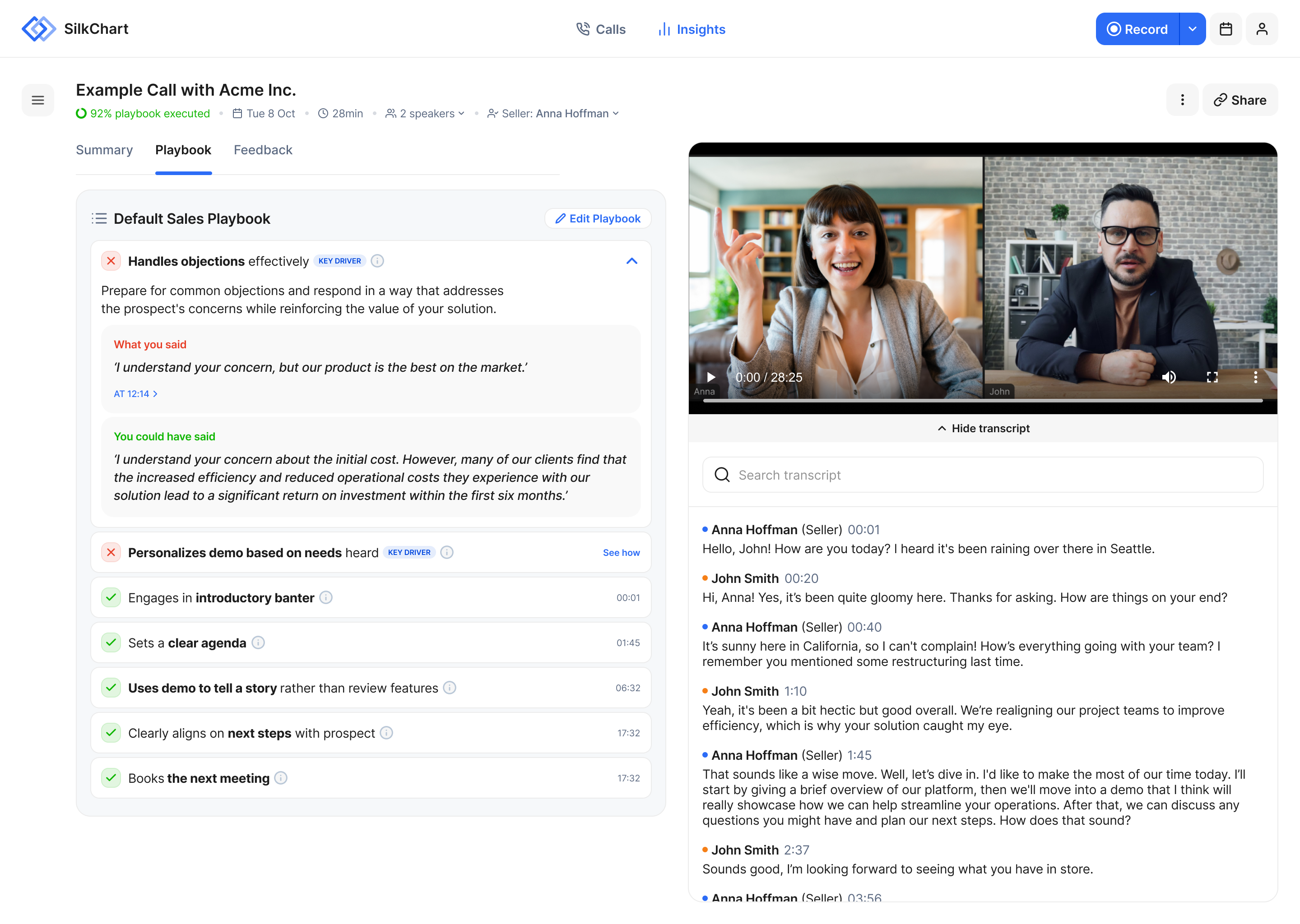Enter fullscreen on the video
Screen dimensions: 1300x924
[x=1212, y=377]
